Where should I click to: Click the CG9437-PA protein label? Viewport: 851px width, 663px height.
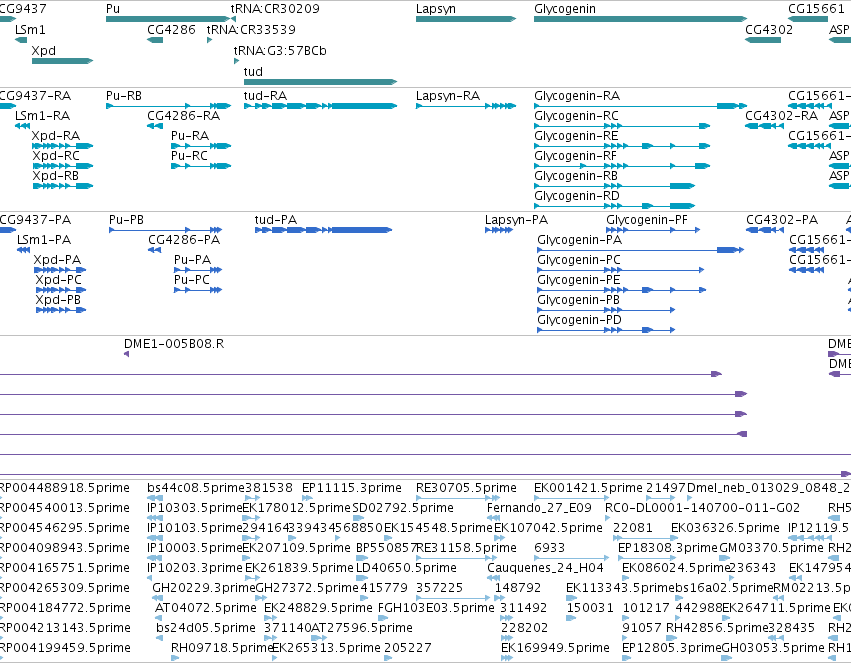tap(35, 220)
